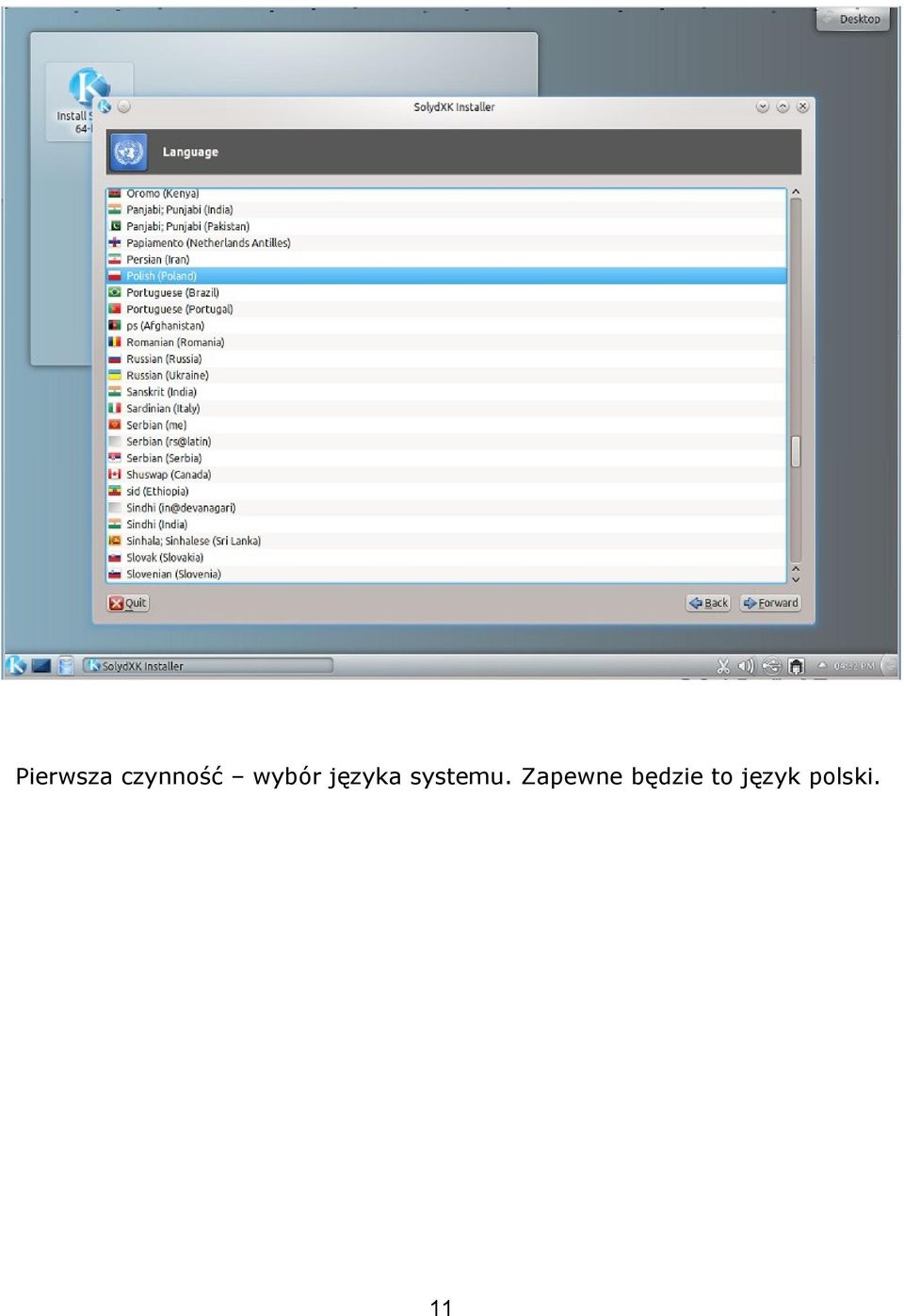Open the KDE application launcher in taskbar
904x1316 pixels.
(x=16, y=666)
